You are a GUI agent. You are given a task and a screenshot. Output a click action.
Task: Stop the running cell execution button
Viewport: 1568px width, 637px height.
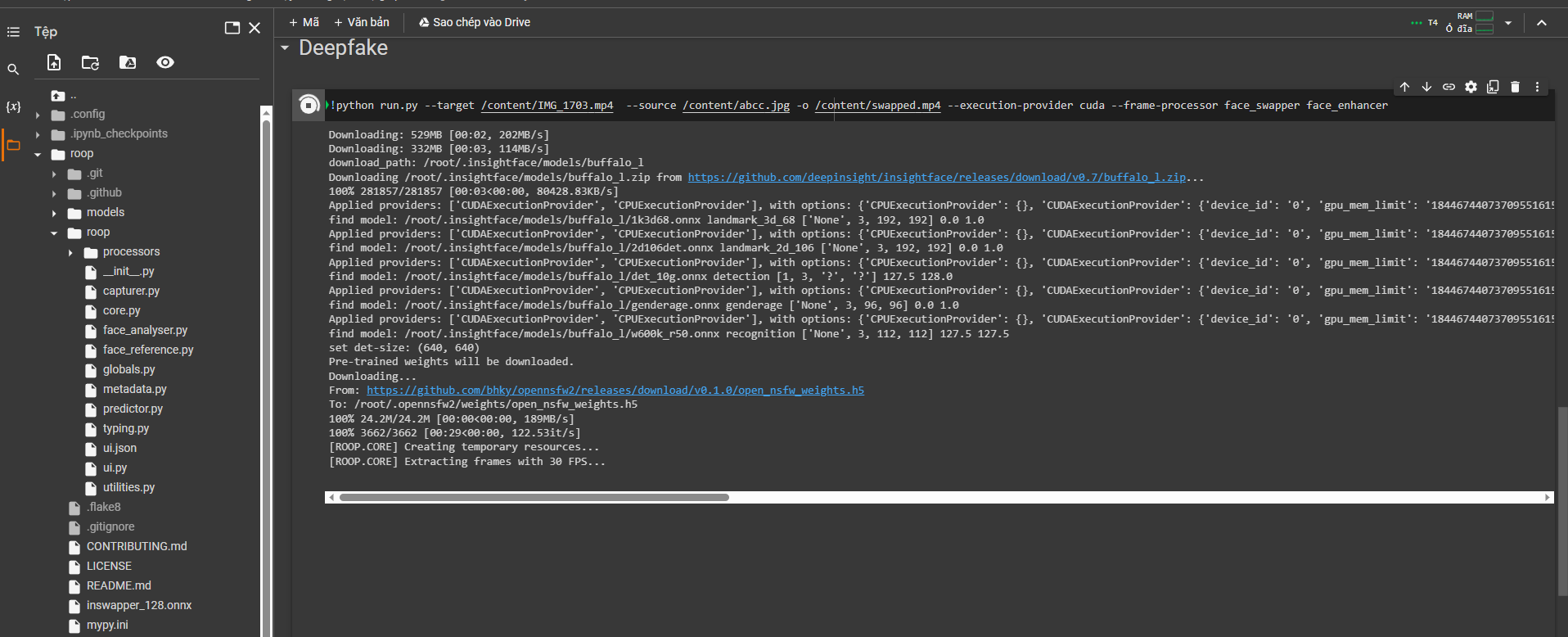click(x=309, y=105)
